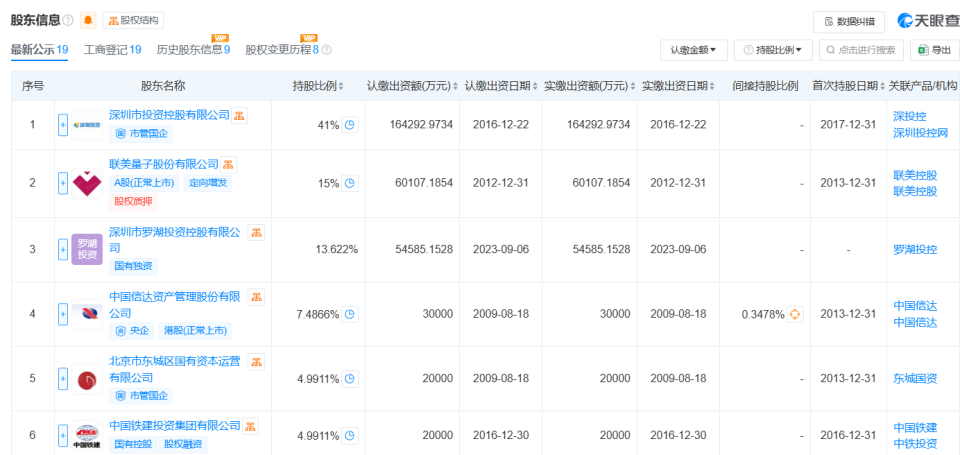Open the 联美量子股份有限公司 link
This screenshot has width=960, height=455.
pos(163,164)
